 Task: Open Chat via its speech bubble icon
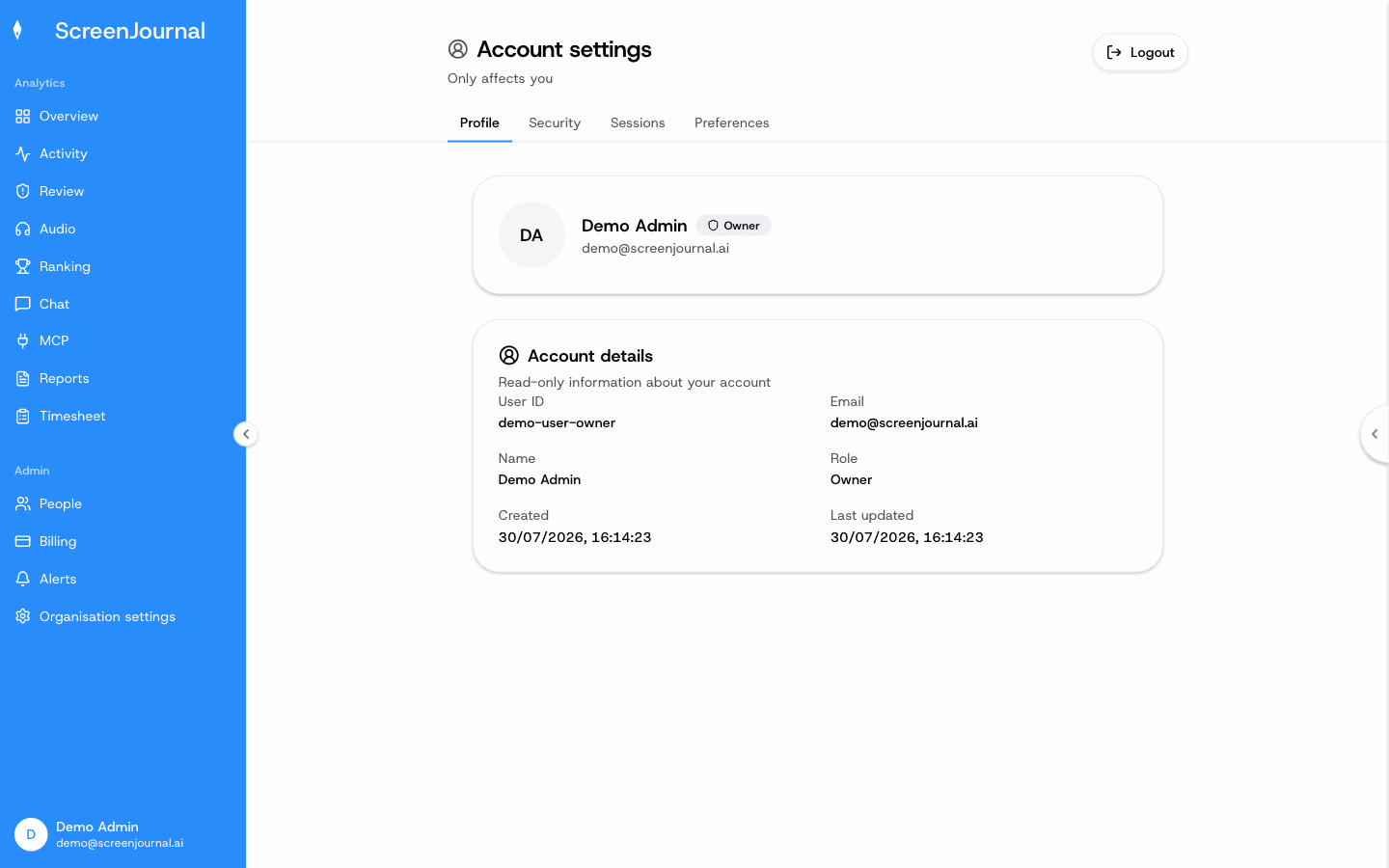coord(23,305)
